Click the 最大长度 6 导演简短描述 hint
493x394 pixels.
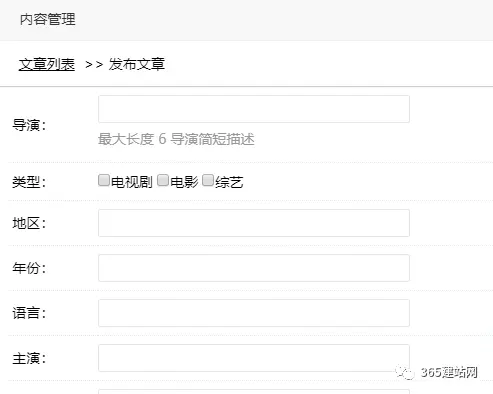tap(176, 139)
